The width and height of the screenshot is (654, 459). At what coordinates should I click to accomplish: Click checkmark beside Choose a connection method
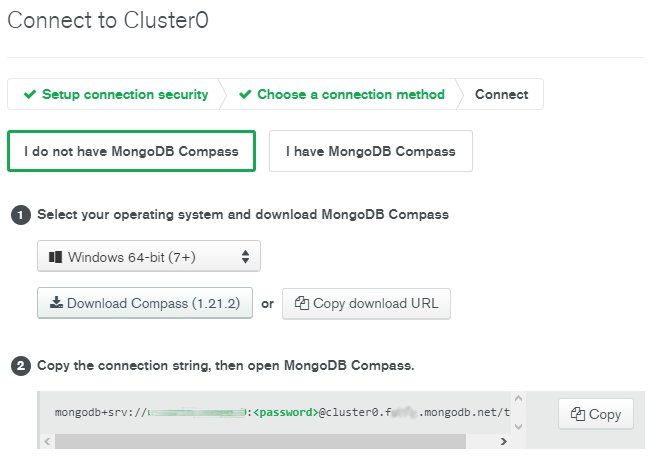245,94
